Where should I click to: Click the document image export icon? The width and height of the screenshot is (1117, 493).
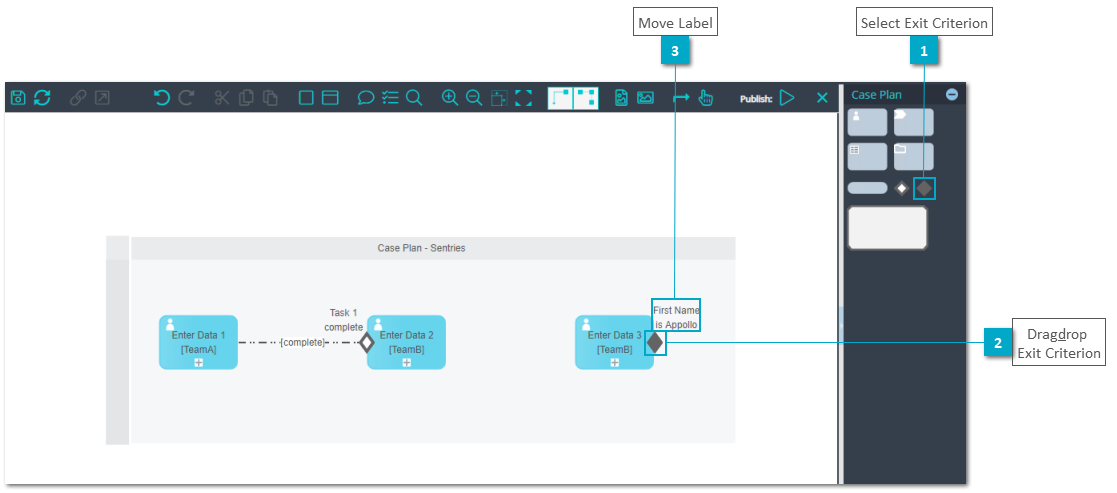(621, 98)
